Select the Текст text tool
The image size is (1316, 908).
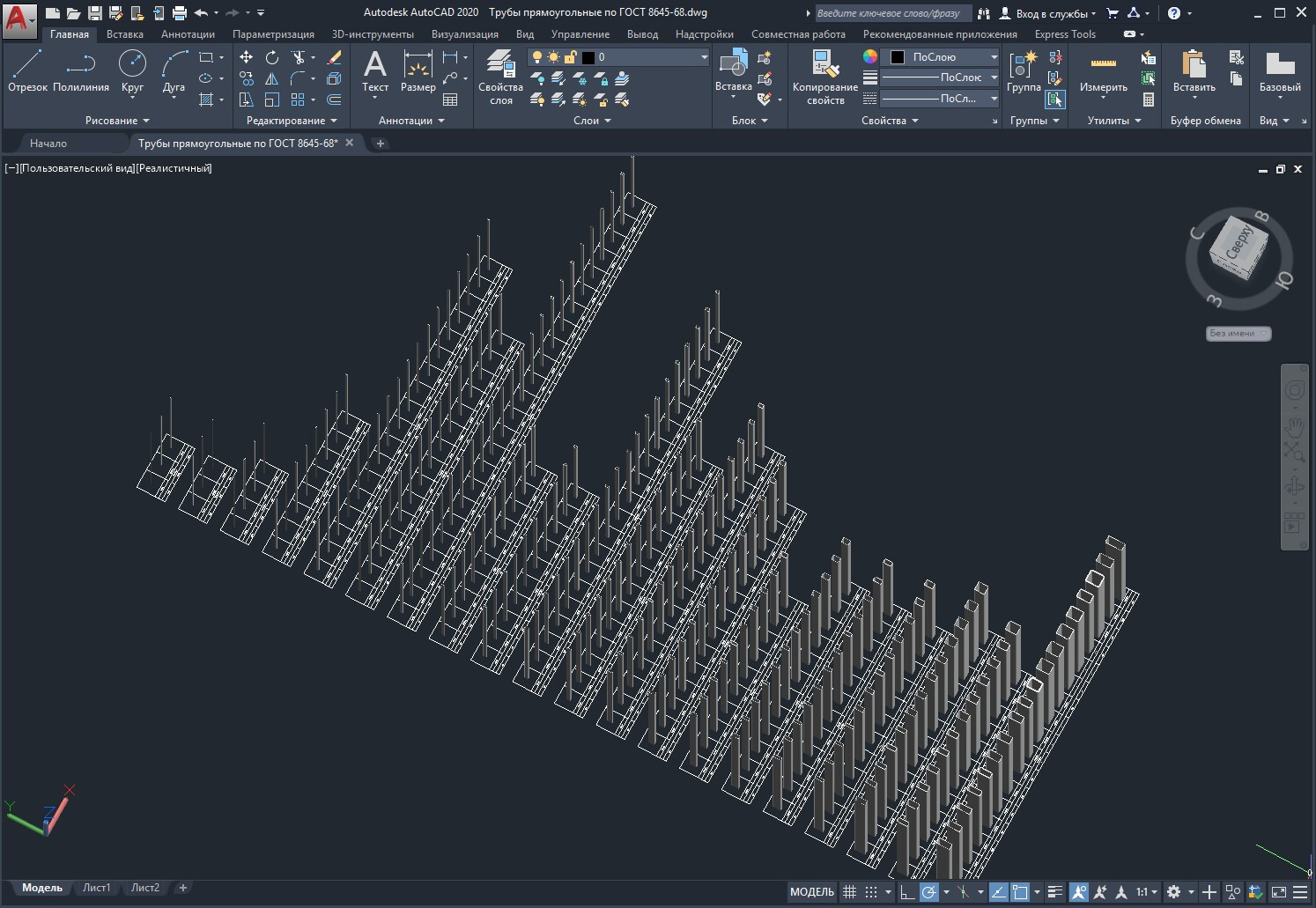(x=375, y=71)
